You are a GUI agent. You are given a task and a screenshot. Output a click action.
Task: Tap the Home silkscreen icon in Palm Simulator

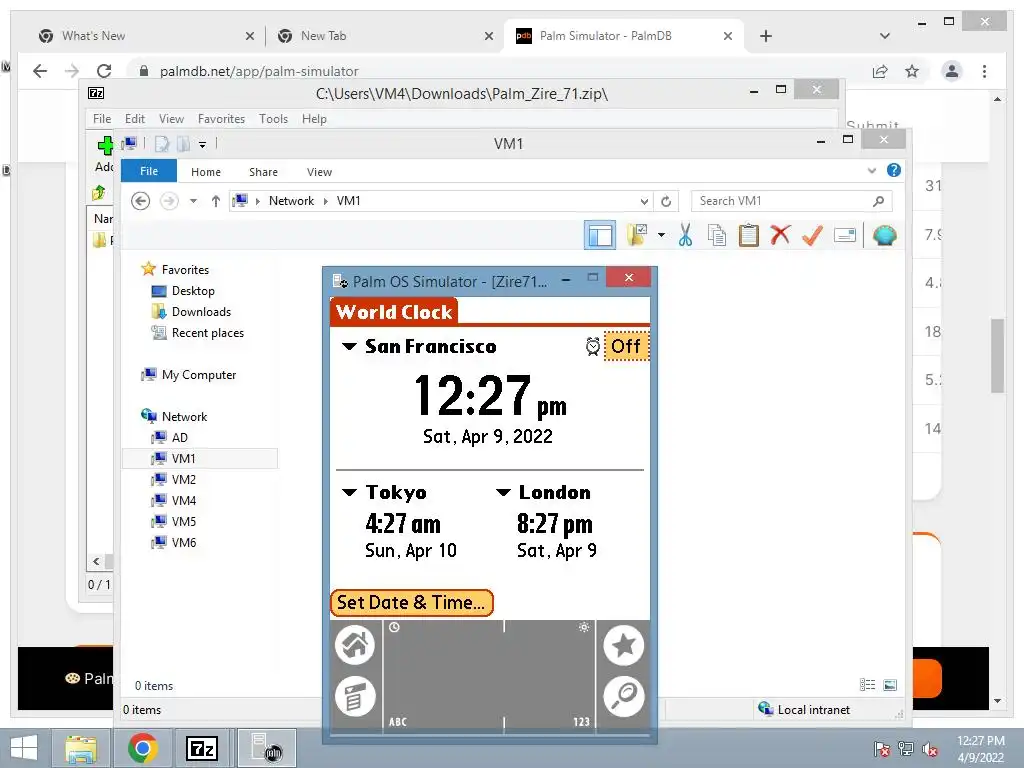(355, 645)
